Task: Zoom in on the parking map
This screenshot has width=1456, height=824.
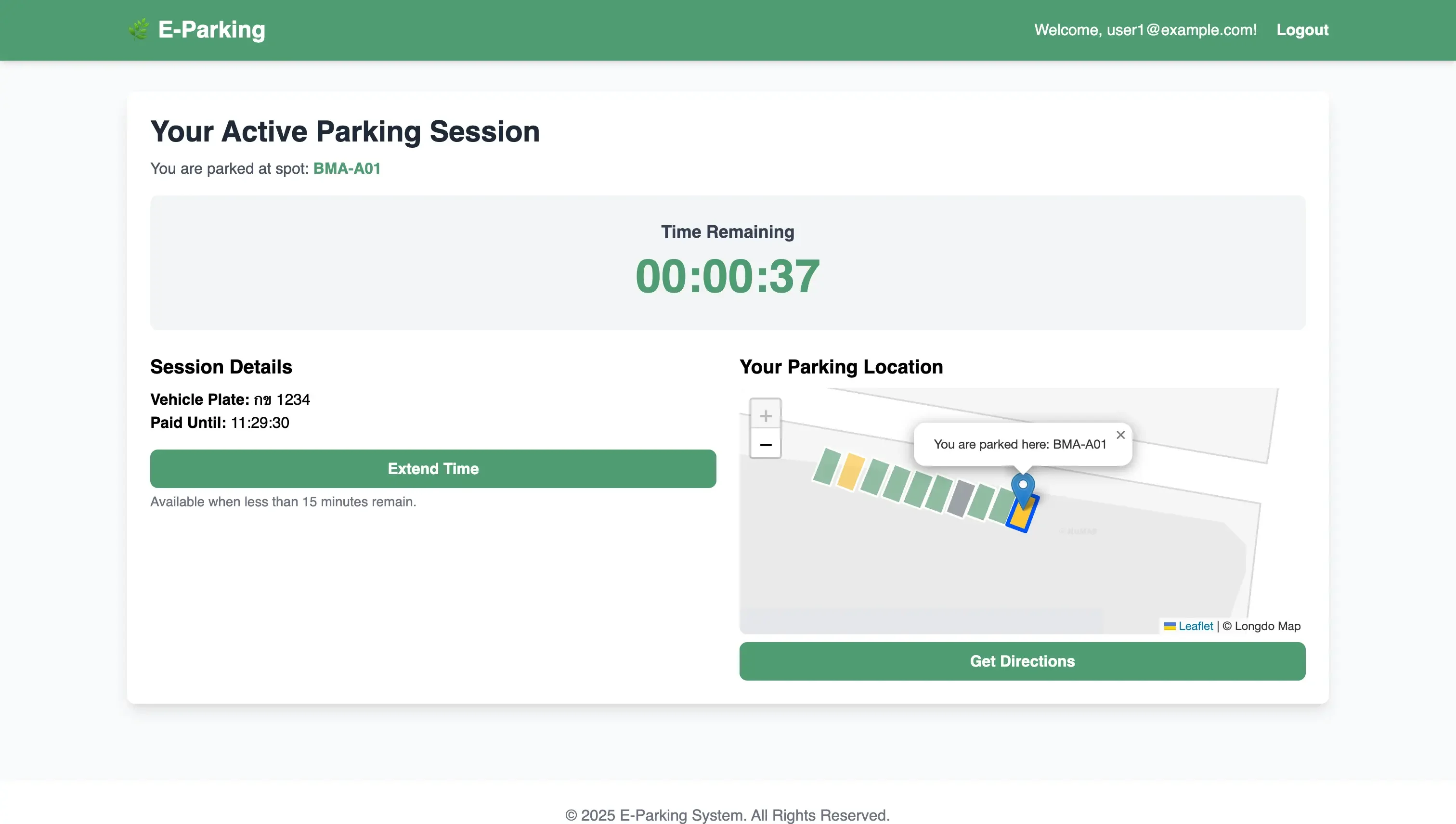Action: click(x=766, y=415)
